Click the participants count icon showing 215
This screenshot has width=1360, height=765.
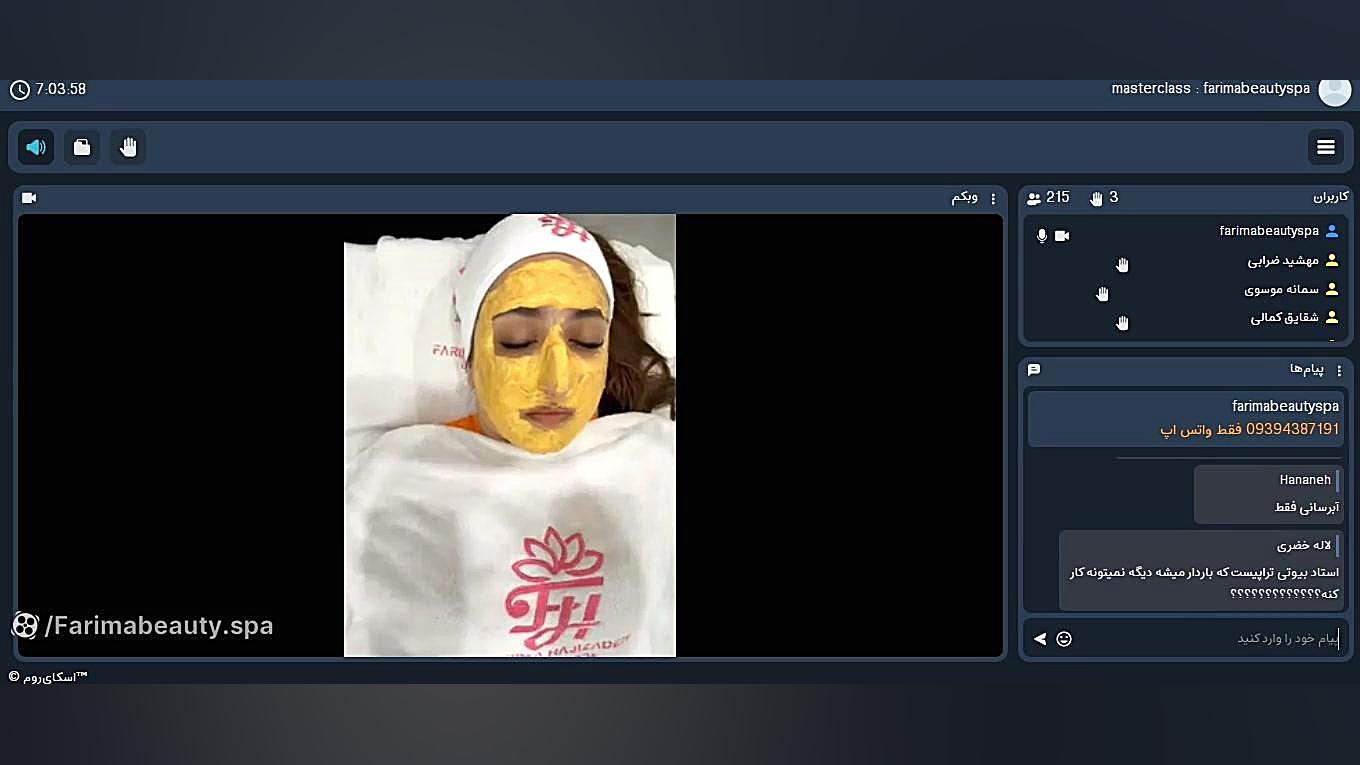point(1034,198)
